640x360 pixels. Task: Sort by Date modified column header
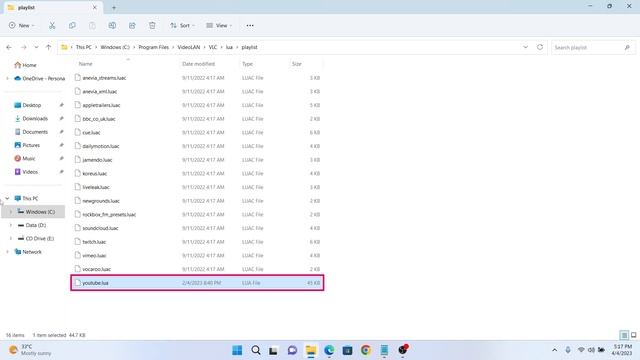pyautogui.click(x=198, y=64)
